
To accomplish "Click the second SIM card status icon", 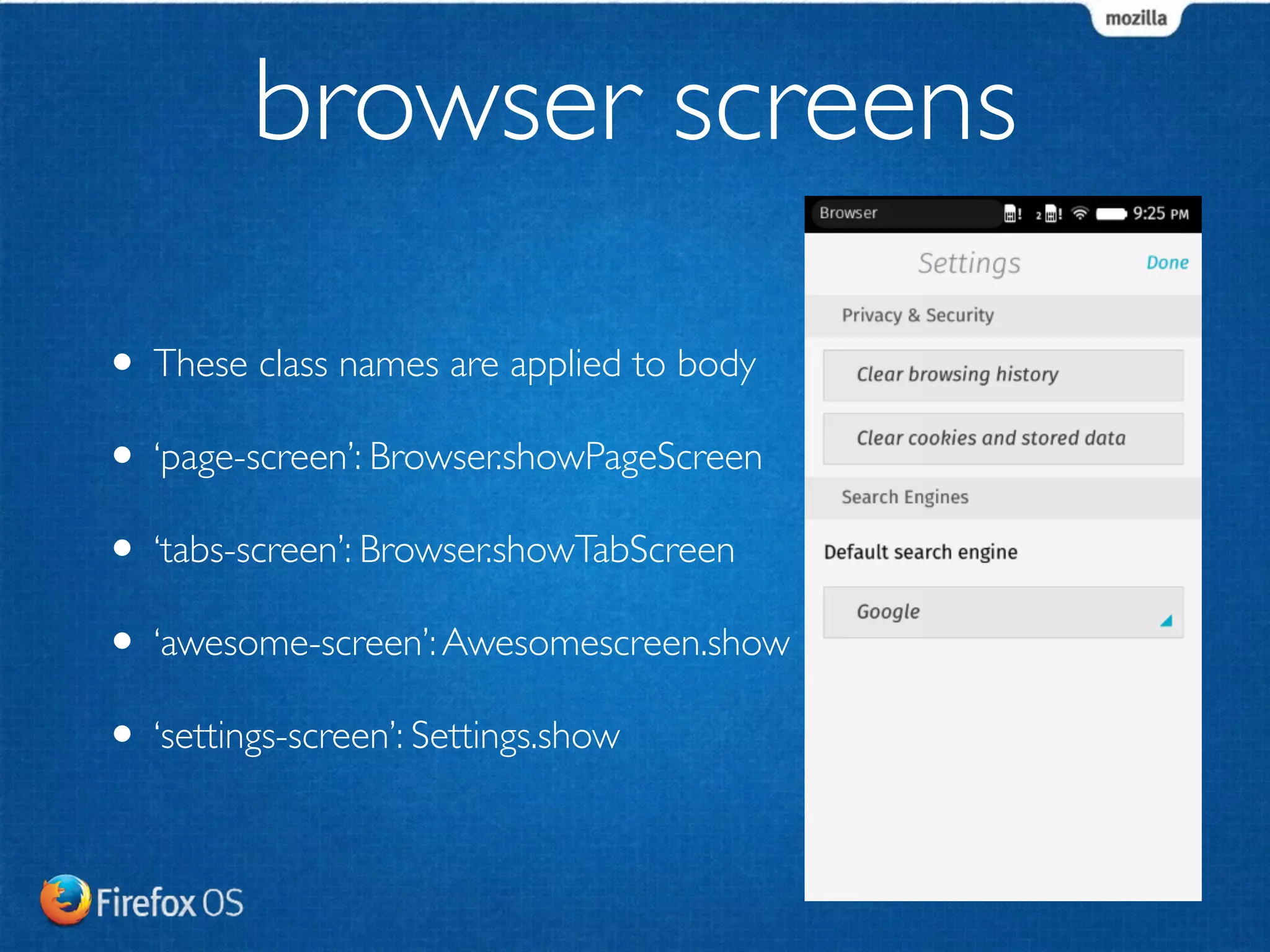I will coord(1049,214).
